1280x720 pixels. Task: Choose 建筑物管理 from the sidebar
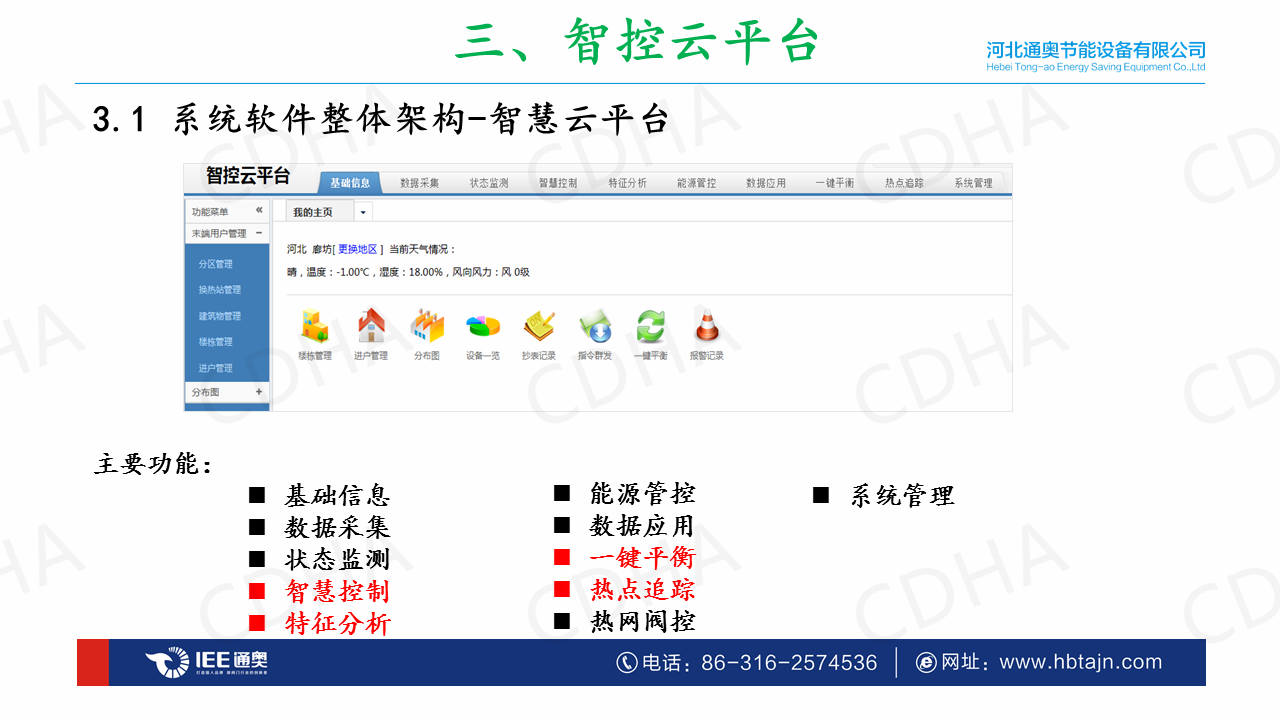220,316
